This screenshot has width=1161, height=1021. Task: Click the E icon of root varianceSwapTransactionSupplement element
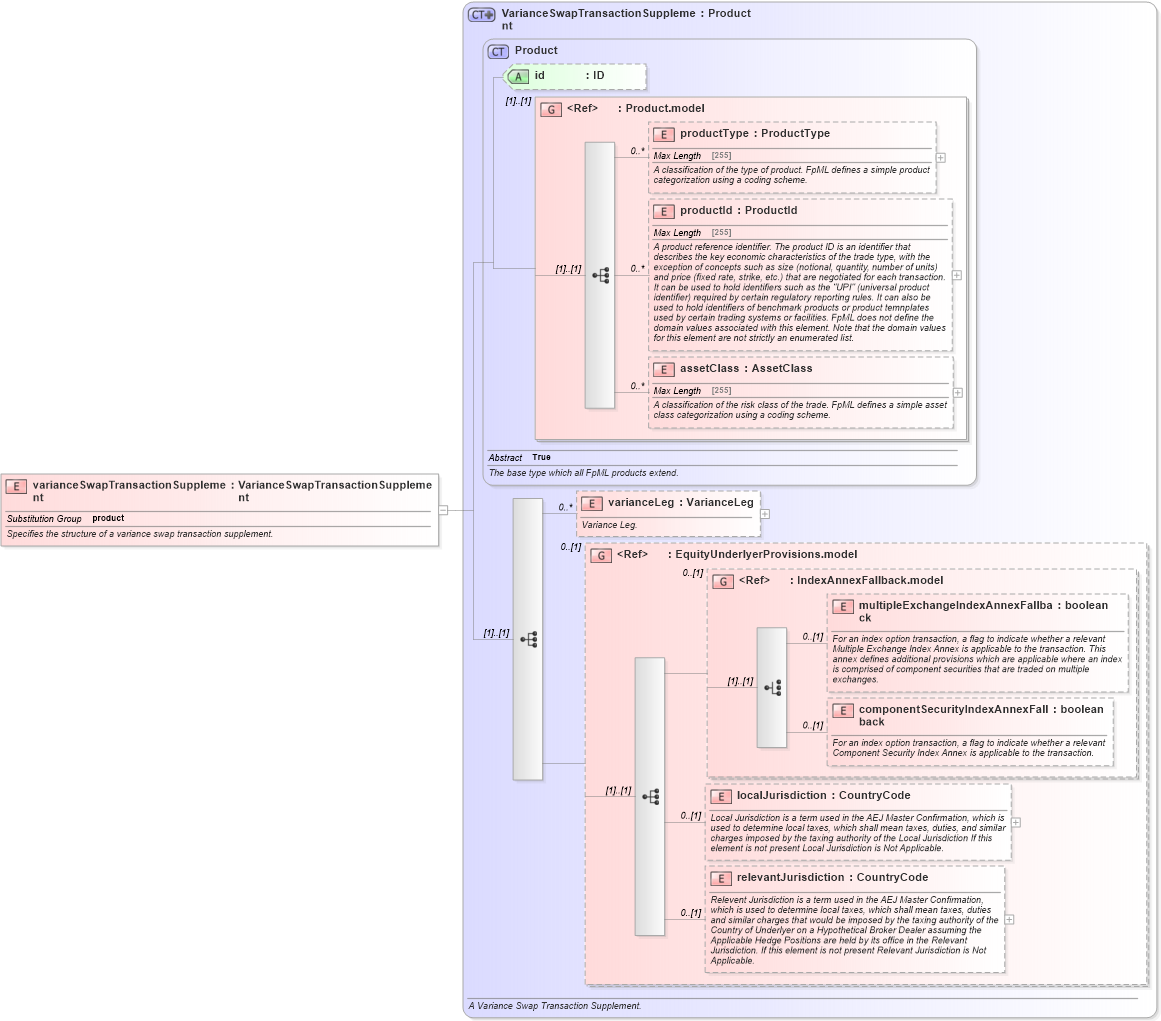click(16, 486)
